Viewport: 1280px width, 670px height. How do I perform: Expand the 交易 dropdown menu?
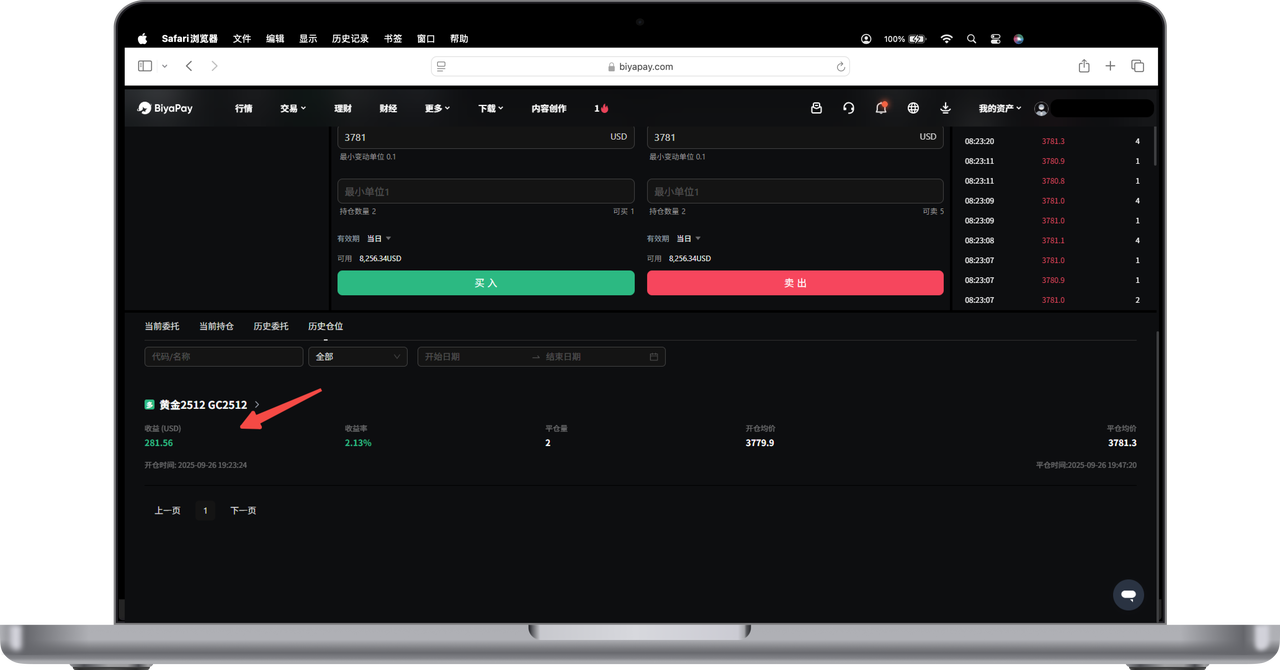tap(293, 108)
